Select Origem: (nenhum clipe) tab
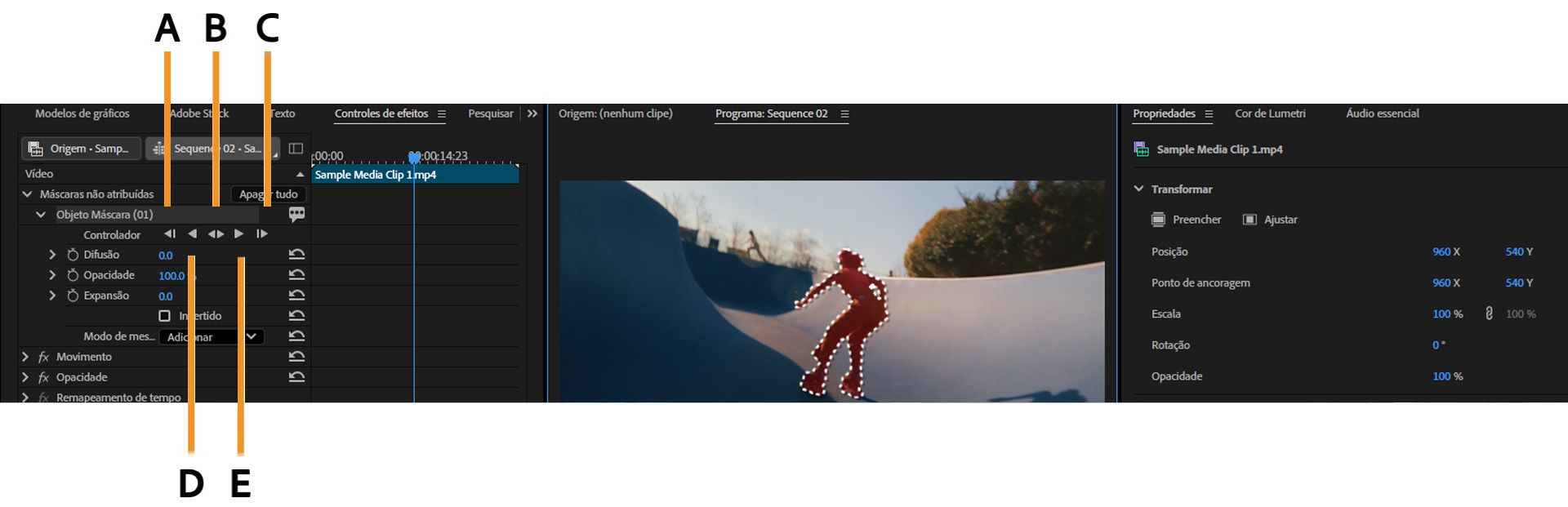 (616, 113)
